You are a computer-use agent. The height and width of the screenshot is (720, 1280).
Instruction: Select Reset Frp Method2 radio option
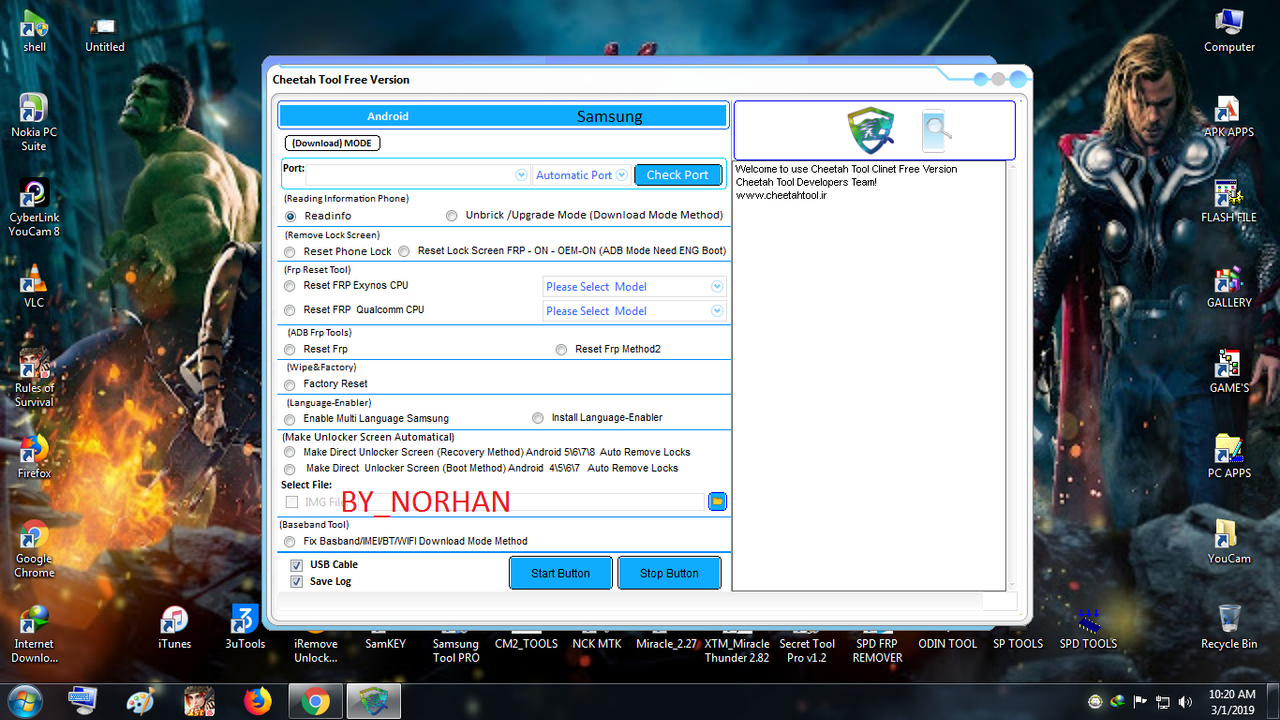(562, 350)
